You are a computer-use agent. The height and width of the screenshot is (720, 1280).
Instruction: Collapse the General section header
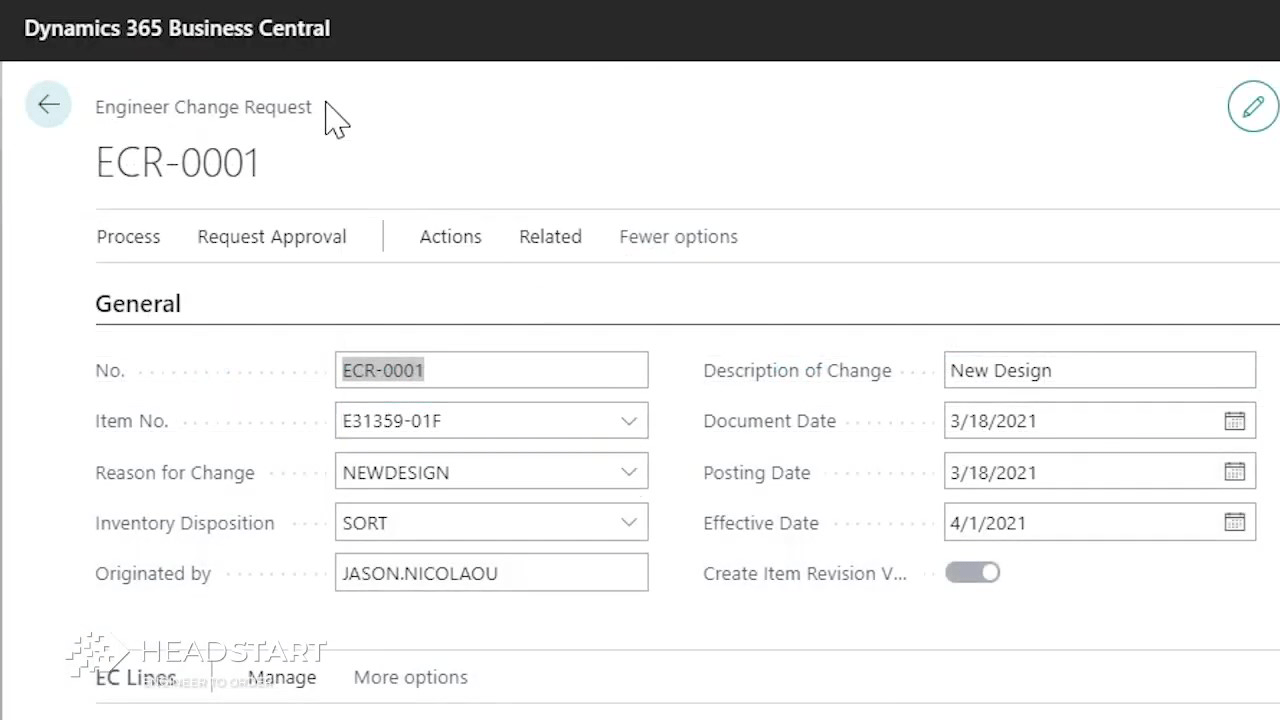[x=138, y=304]
